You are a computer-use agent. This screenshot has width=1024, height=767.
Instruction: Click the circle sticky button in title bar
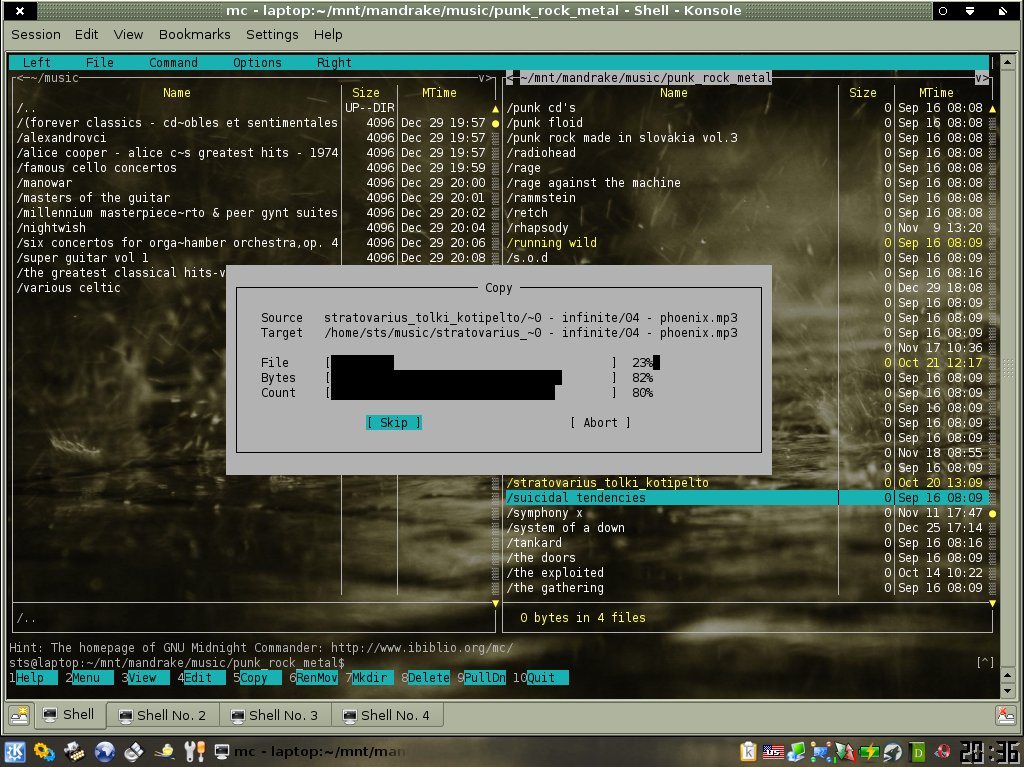[942, 10]
